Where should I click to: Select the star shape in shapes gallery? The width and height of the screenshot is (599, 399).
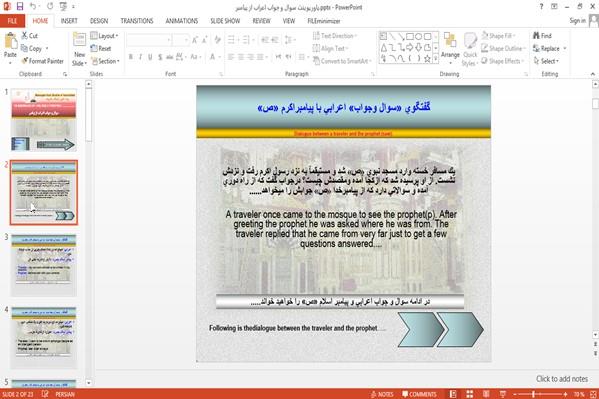coord(427,58)
